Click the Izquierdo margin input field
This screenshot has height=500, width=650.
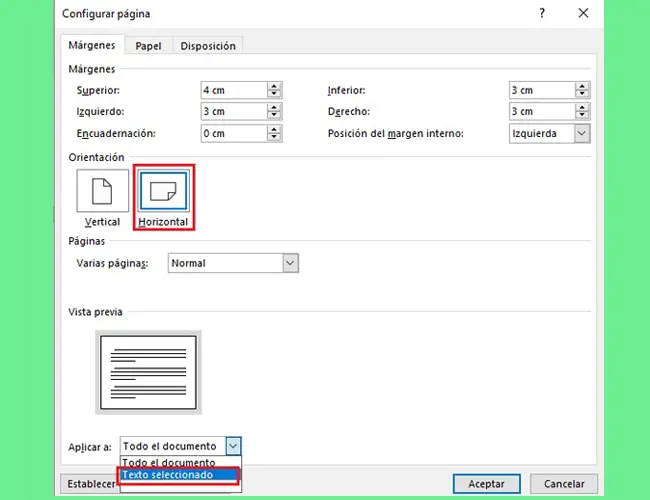point(234,112)
